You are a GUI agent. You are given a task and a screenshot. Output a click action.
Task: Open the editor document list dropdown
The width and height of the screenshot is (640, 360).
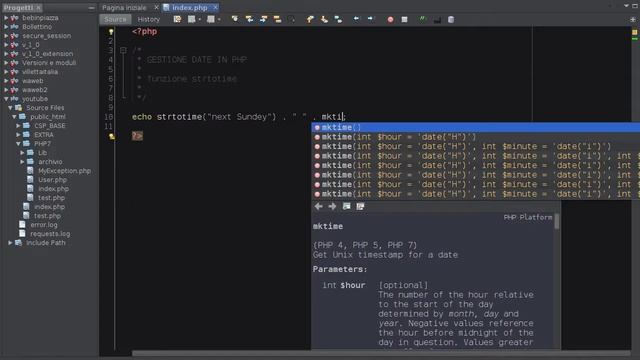pos(626,6)
